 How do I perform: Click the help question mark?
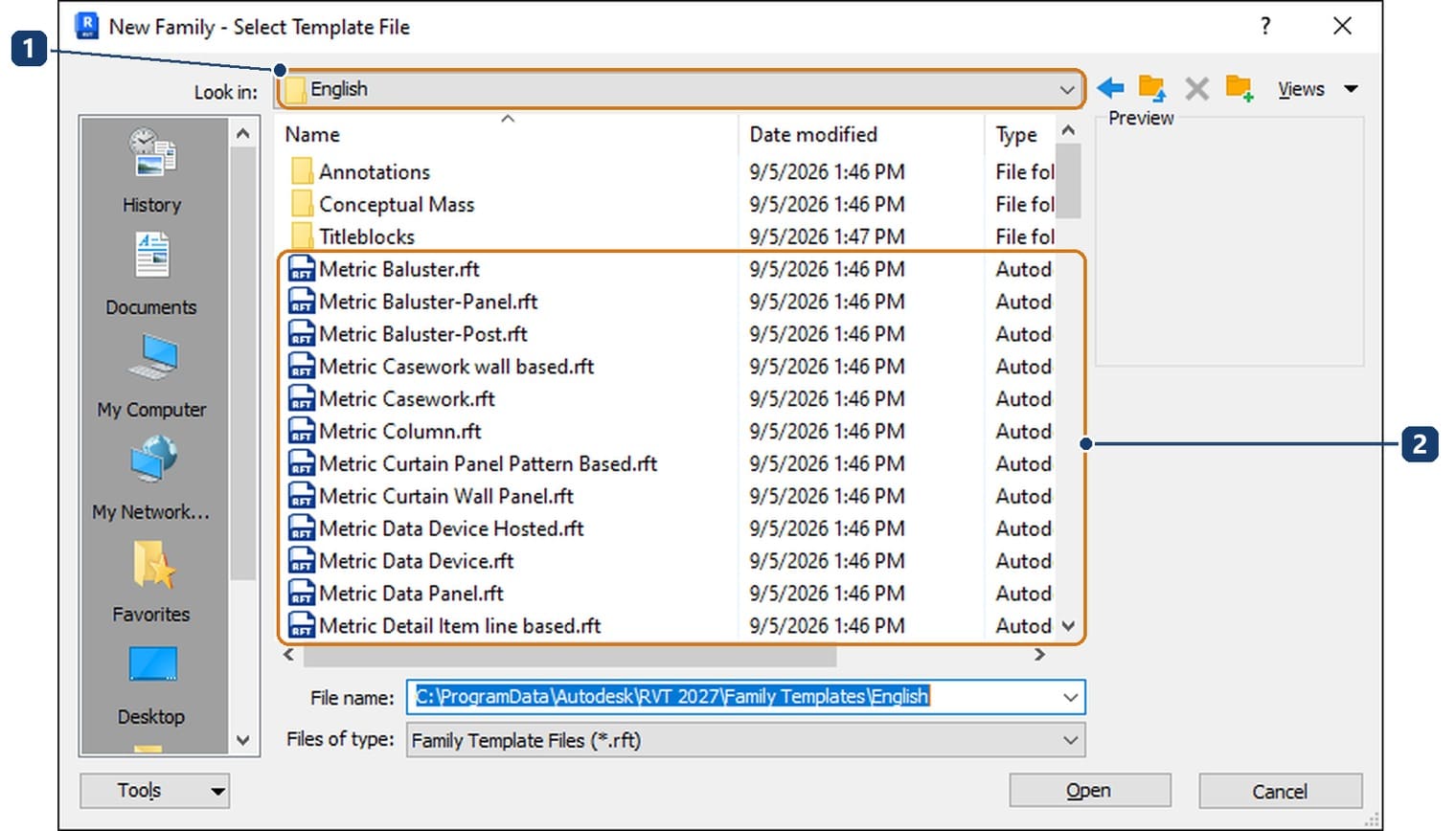pyautogui.click(x=1265, y=26)
